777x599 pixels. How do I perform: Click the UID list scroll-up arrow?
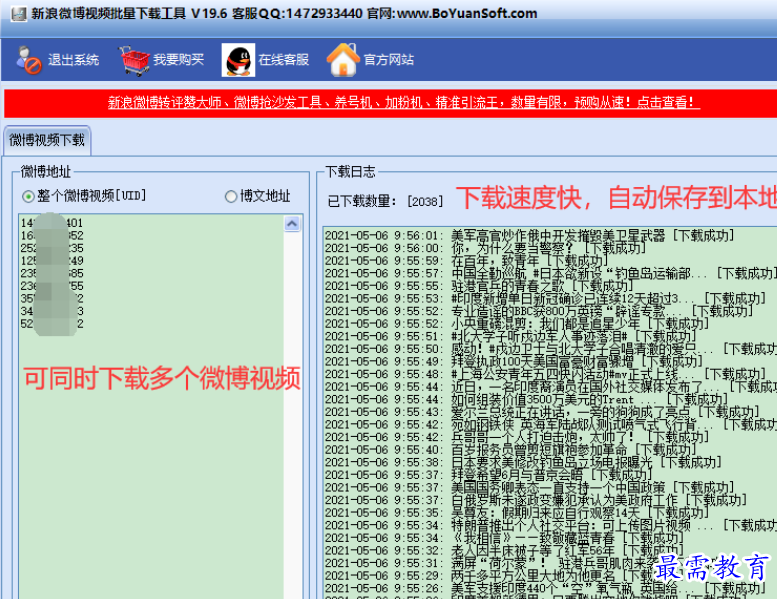292,224
